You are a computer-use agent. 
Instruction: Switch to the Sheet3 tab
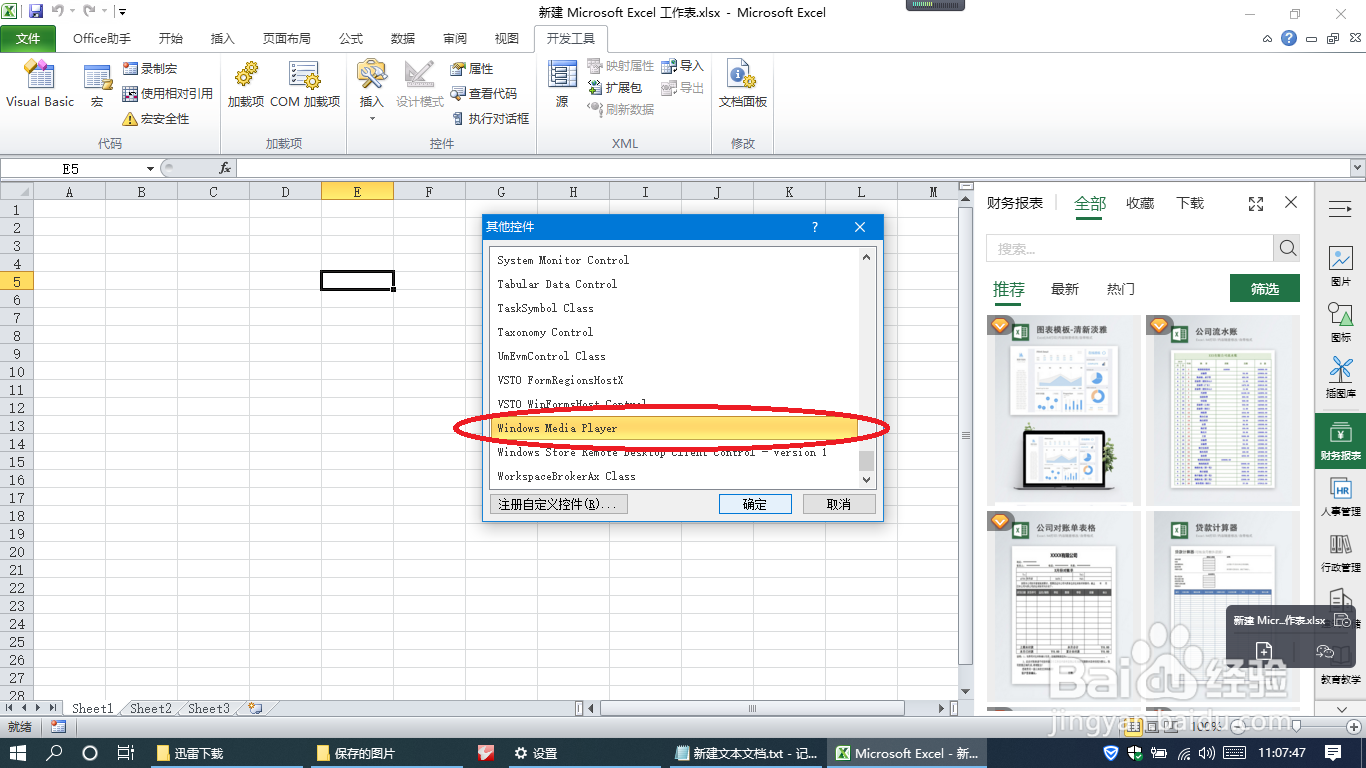(x=208, y=708)
